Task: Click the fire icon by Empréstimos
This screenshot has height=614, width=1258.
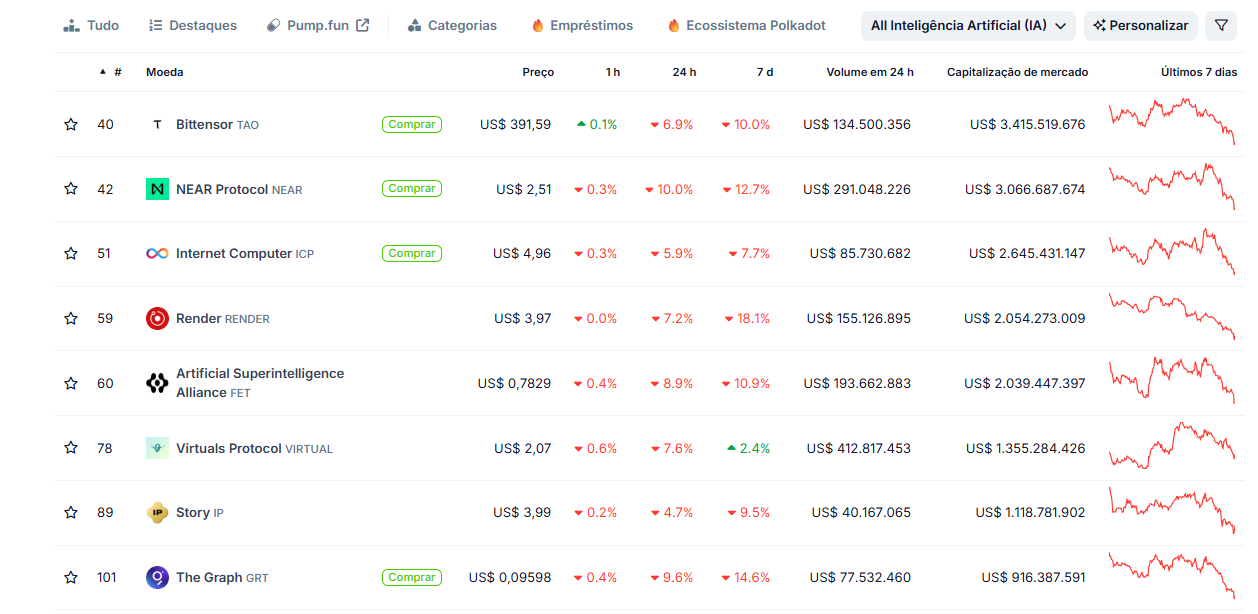Action: click(x=538, y=25)
